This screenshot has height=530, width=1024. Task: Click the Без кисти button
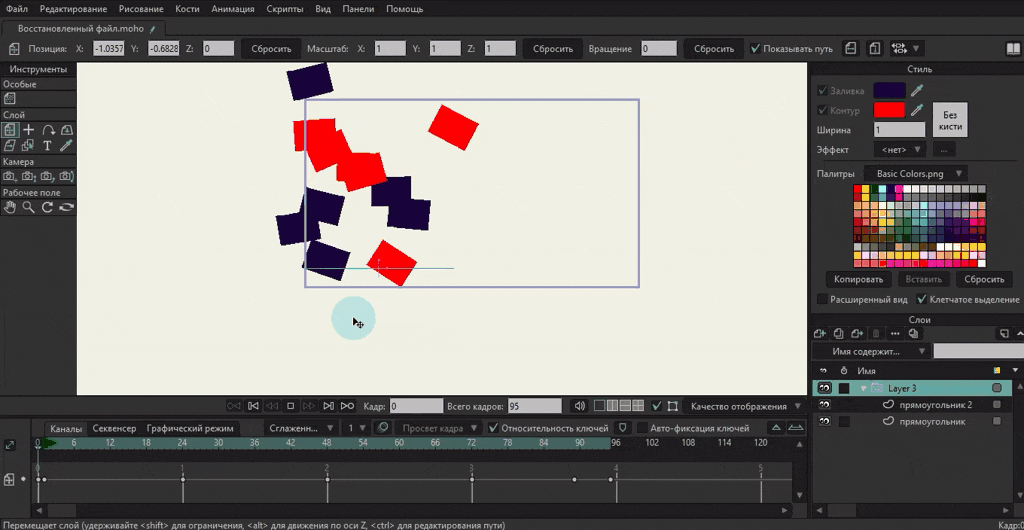[951, 119]
